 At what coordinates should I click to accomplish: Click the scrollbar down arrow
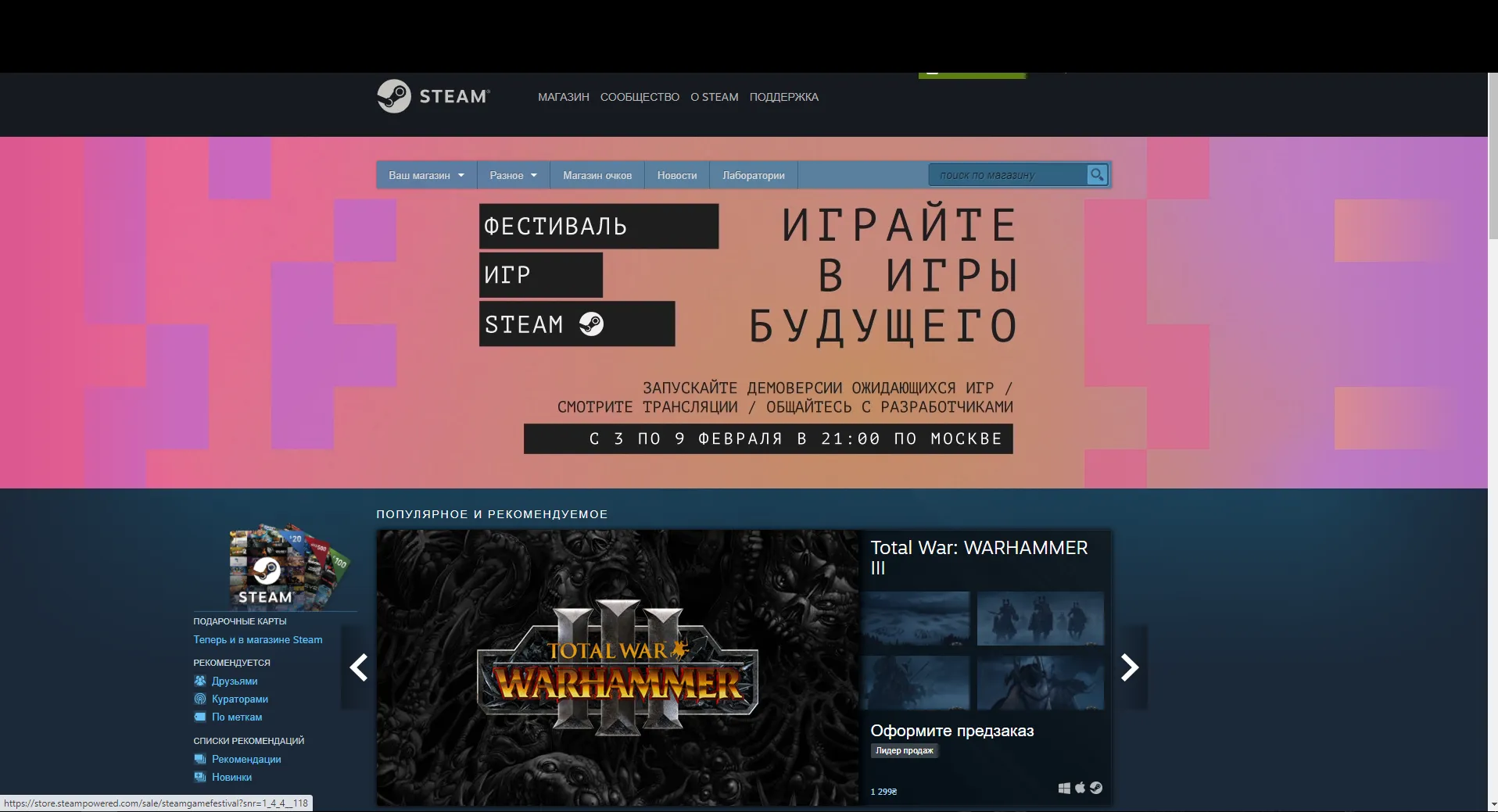coord(1493,804)
